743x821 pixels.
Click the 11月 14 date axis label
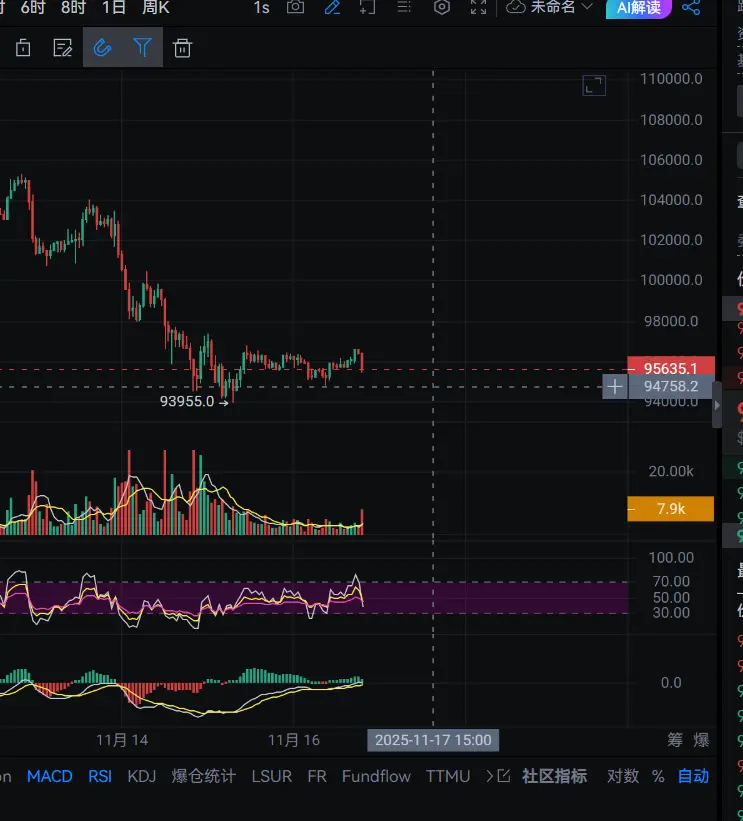click(x=122, y=740)
